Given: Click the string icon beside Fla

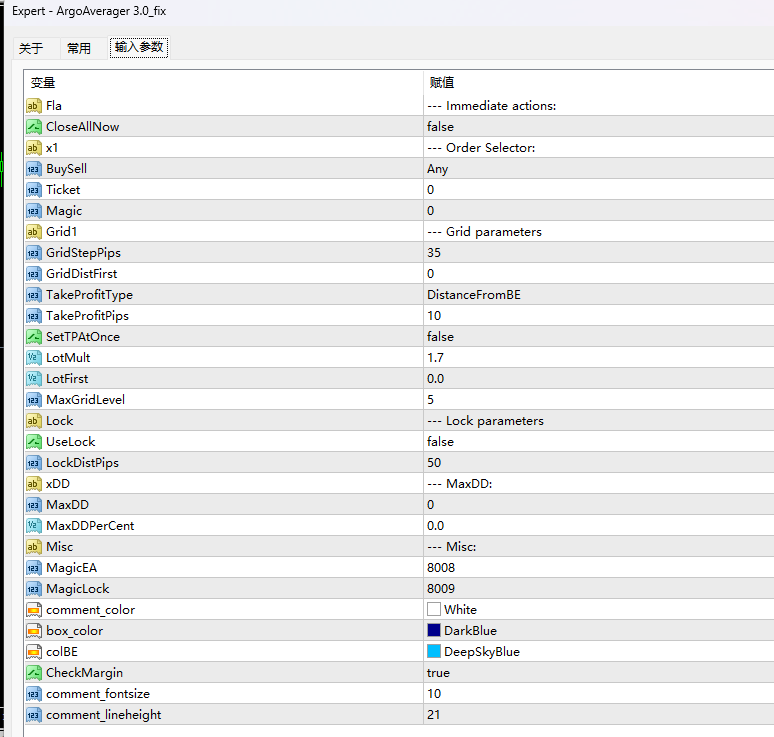Looking at the screenshot, I should [34, 106].
